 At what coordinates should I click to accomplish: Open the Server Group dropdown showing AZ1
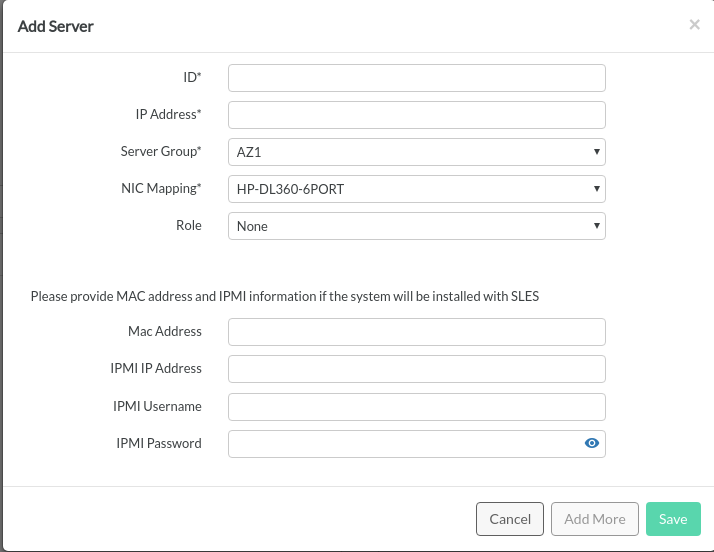coord(416,152)
